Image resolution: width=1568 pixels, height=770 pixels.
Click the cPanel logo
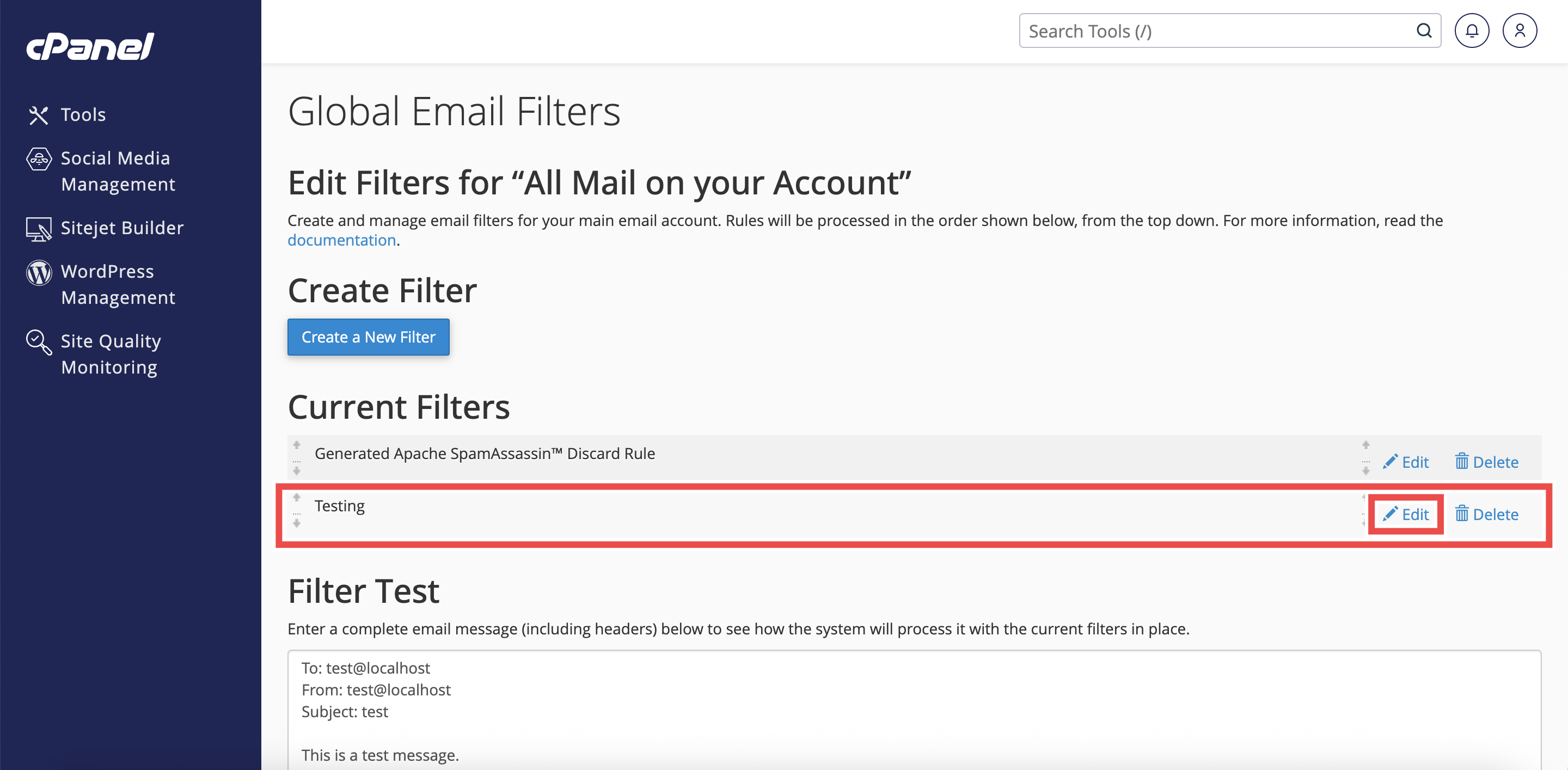[x=90, y=46]
